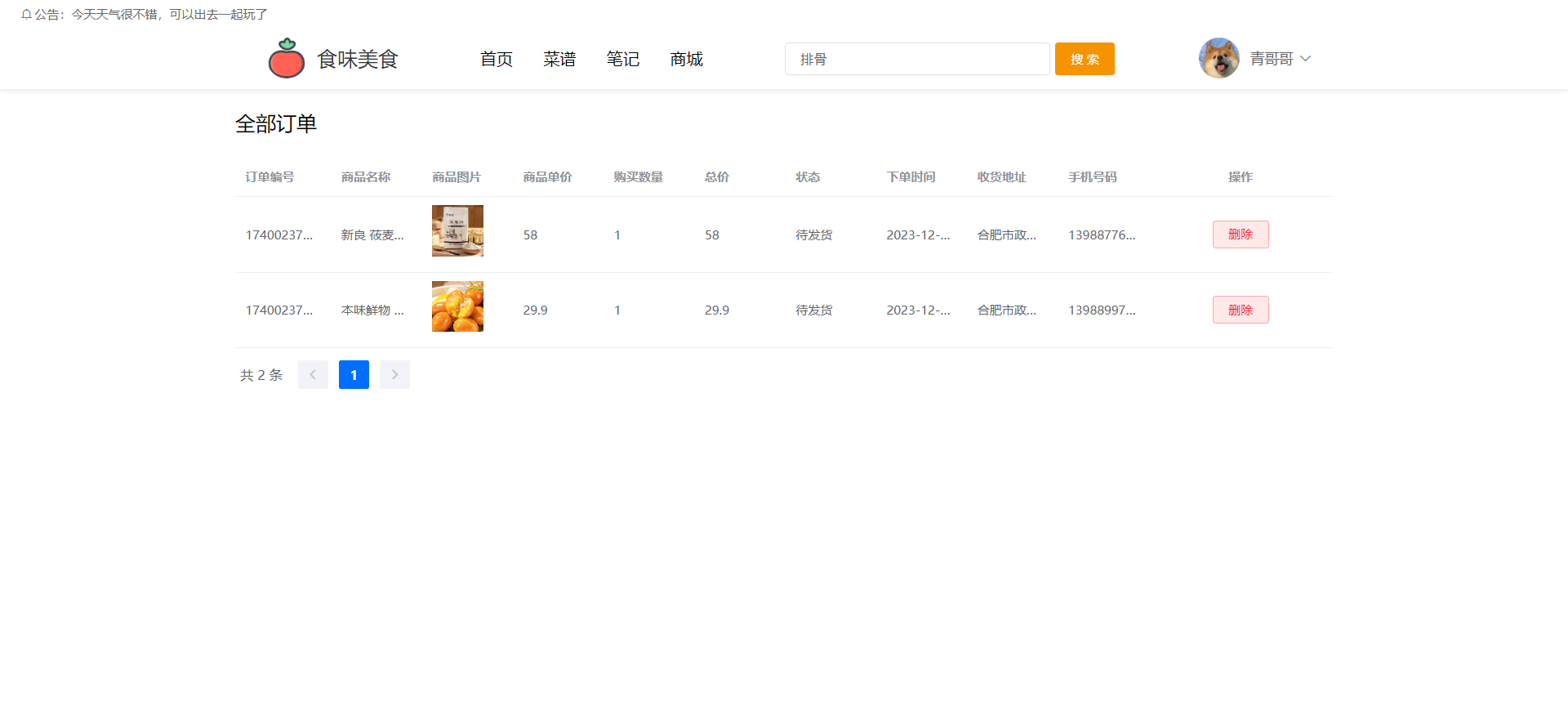Open the 本味鲜物 product image
This screenshot has width=1568, height=719.
(x=457, y=306)
